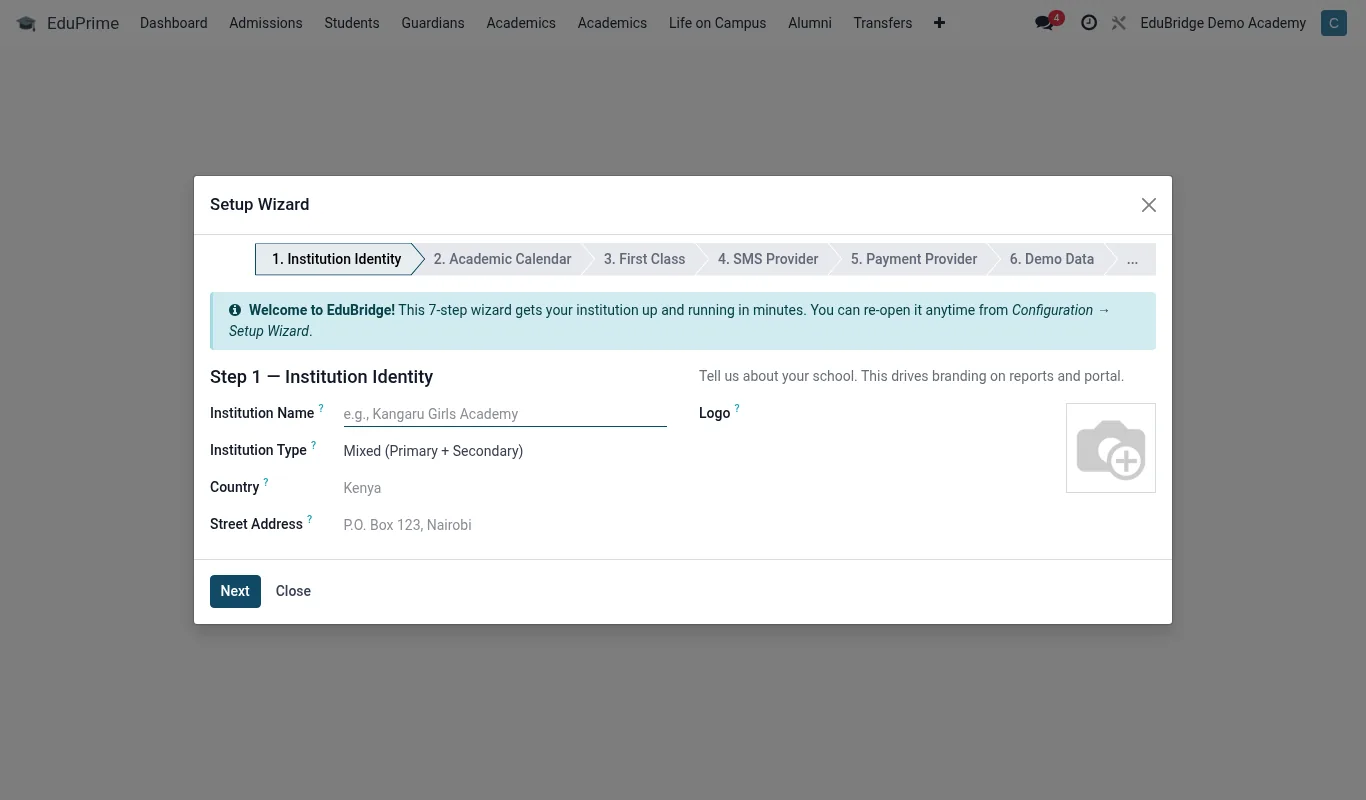
Task: Open the Admissions menu
Action: [x=266, y=23]
